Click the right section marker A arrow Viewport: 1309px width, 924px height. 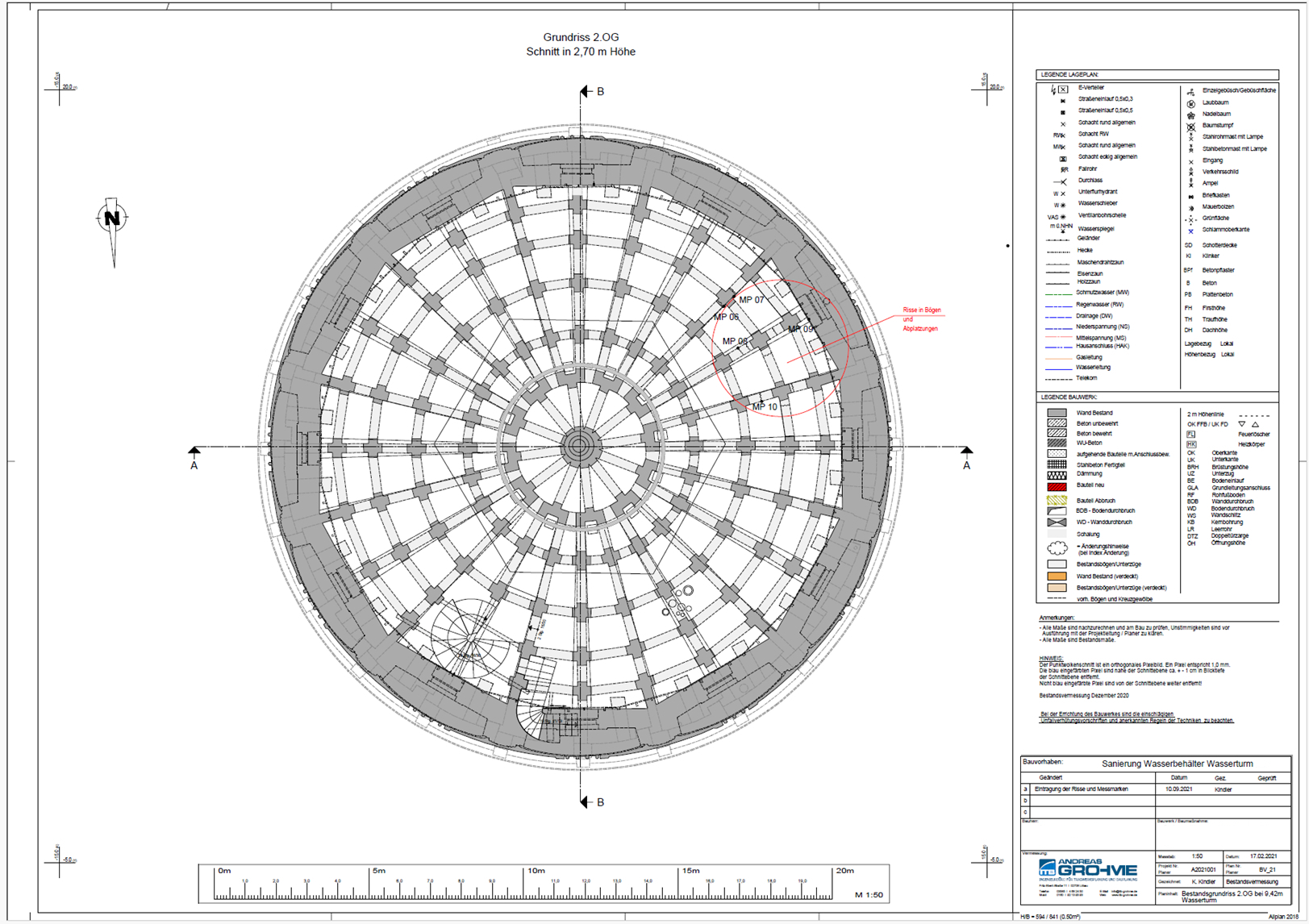pos(966,450)
